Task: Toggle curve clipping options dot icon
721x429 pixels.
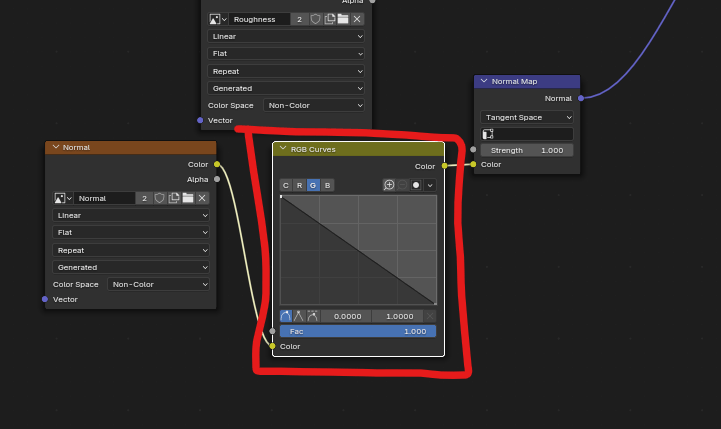Action: click(416, 185)
